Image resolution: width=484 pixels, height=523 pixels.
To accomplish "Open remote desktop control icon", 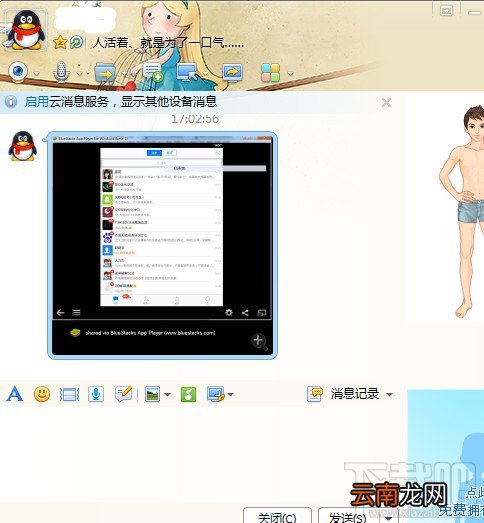I will pos(188,72).
